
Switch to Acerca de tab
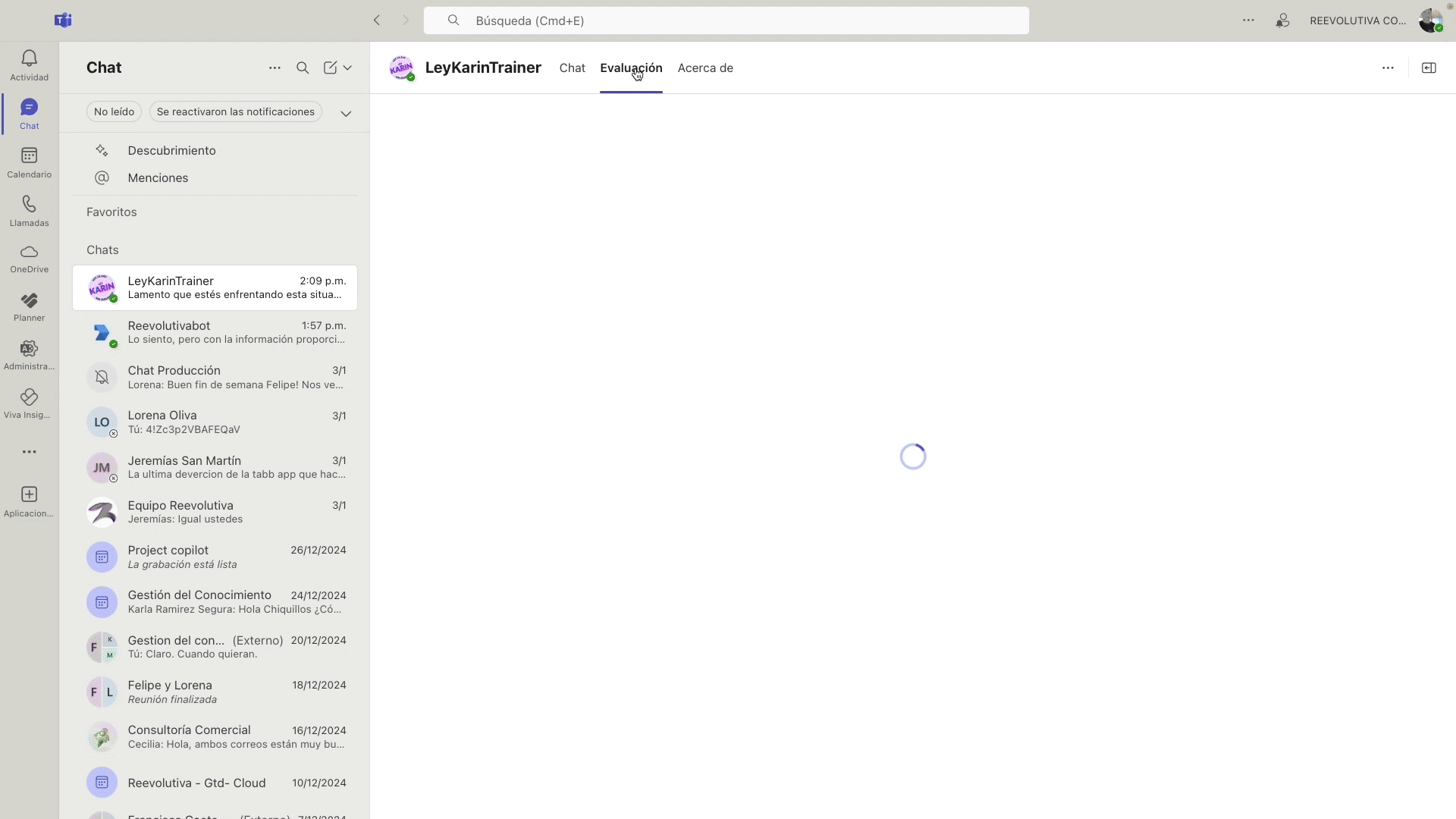click(706, 67)
